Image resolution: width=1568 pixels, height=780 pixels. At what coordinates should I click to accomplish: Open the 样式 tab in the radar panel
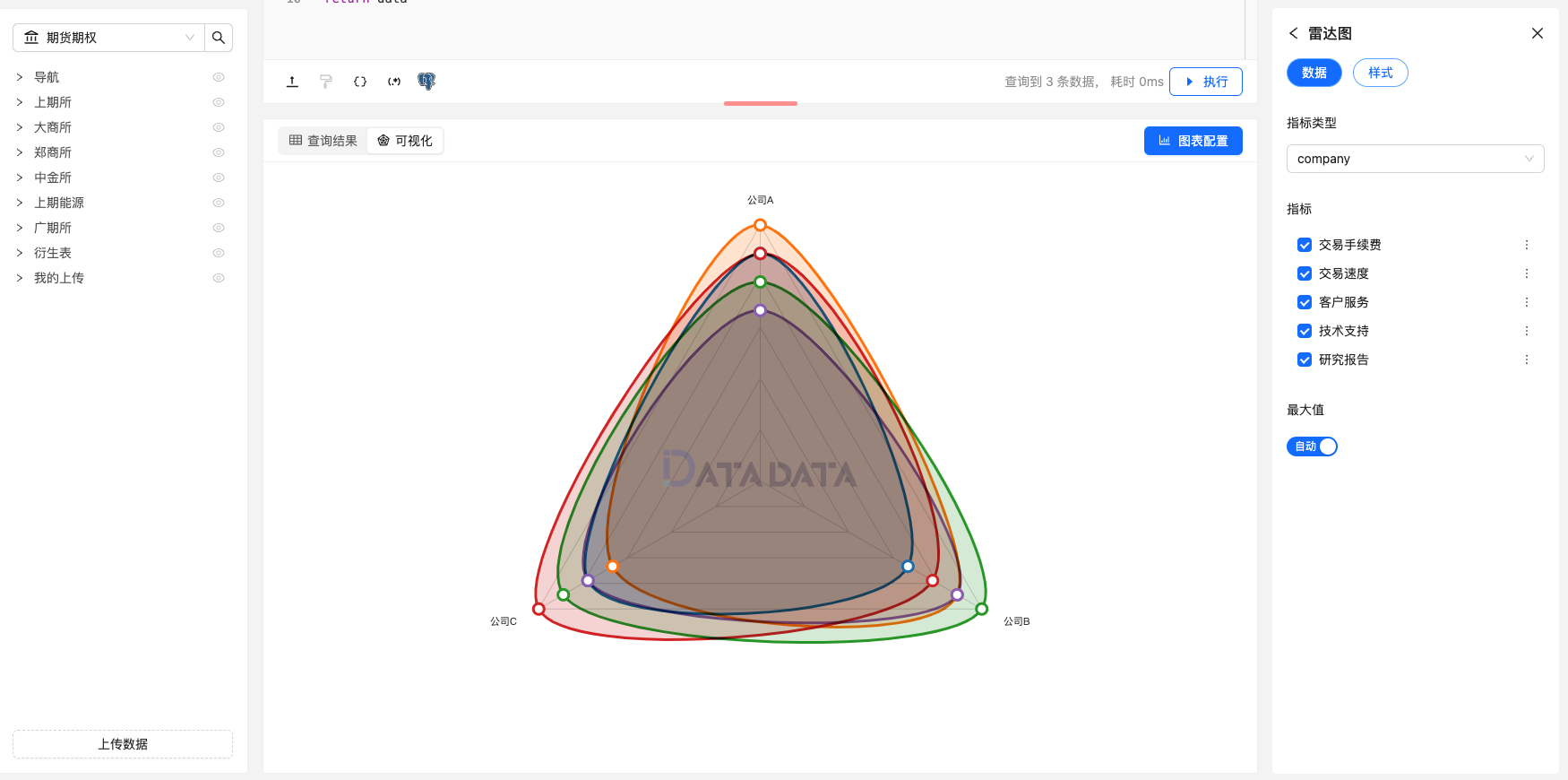(1380, 73)
